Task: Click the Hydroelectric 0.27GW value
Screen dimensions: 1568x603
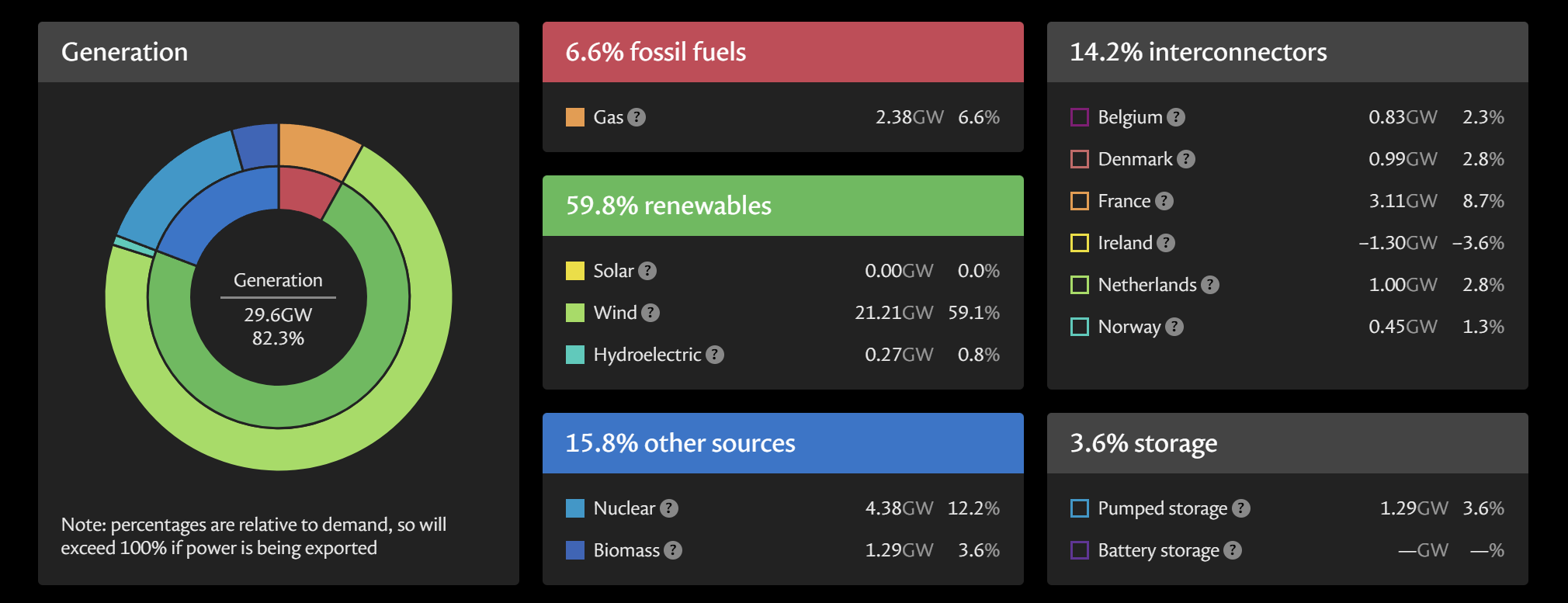Action: point(900,355)
